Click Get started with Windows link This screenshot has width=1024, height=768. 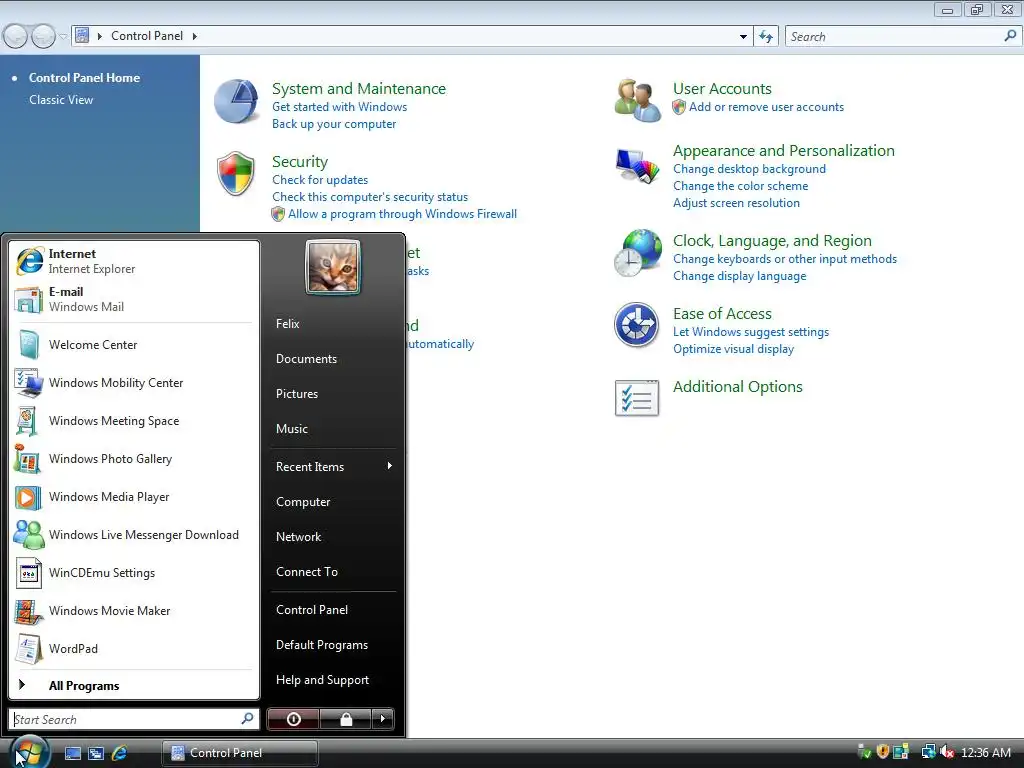click(340, 107)
